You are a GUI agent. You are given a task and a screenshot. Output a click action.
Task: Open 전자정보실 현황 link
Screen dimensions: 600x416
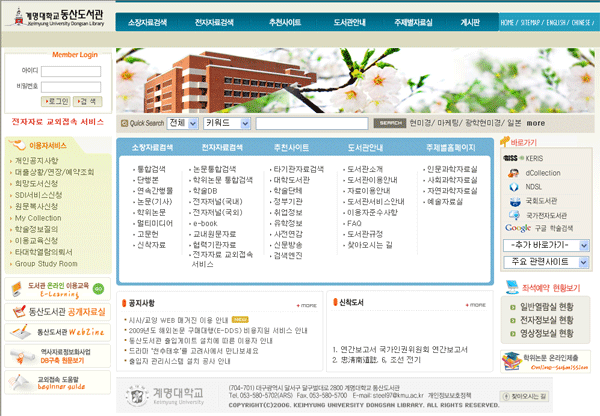click(x=546, y=320)
